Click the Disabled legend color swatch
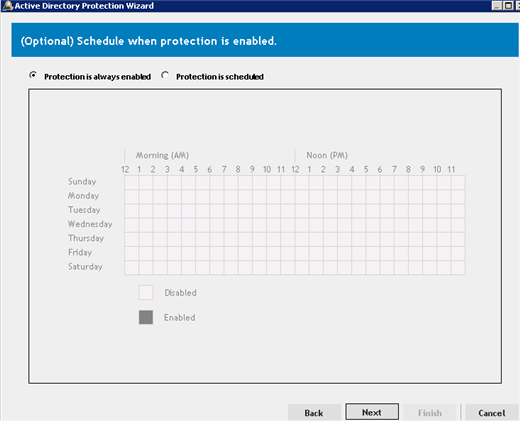This screenshot has width=520, height=421. pyautogui.click(x=146, y=293)
